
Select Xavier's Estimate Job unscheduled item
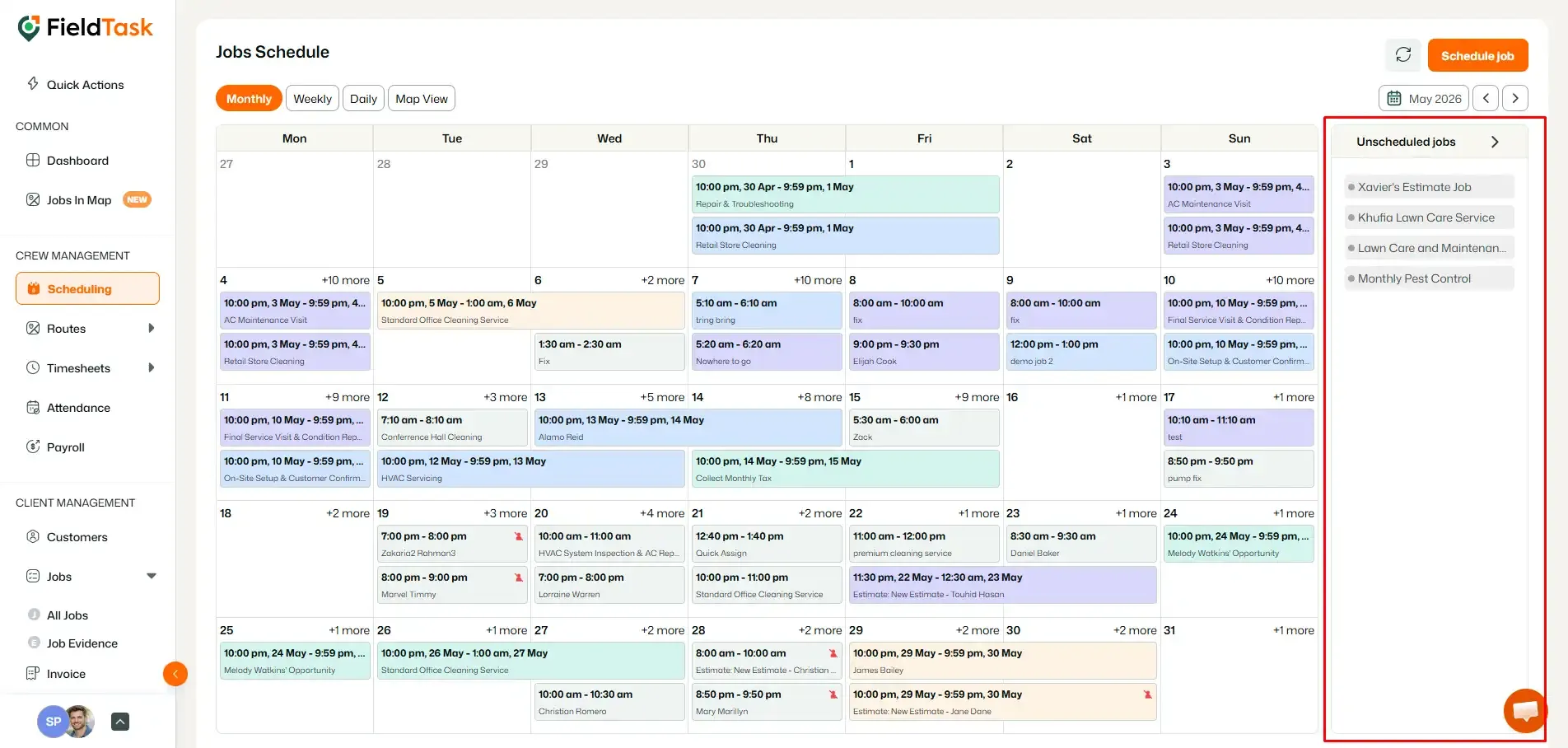[x=1429, y=187]
